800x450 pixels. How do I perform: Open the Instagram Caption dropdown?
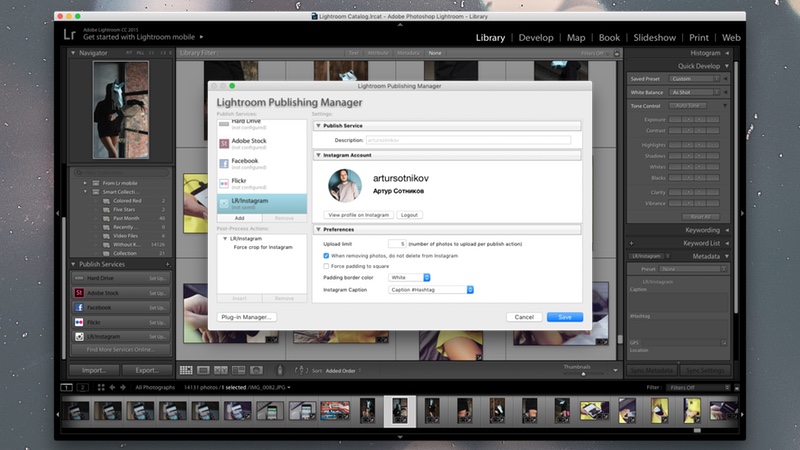coord(430,290)
